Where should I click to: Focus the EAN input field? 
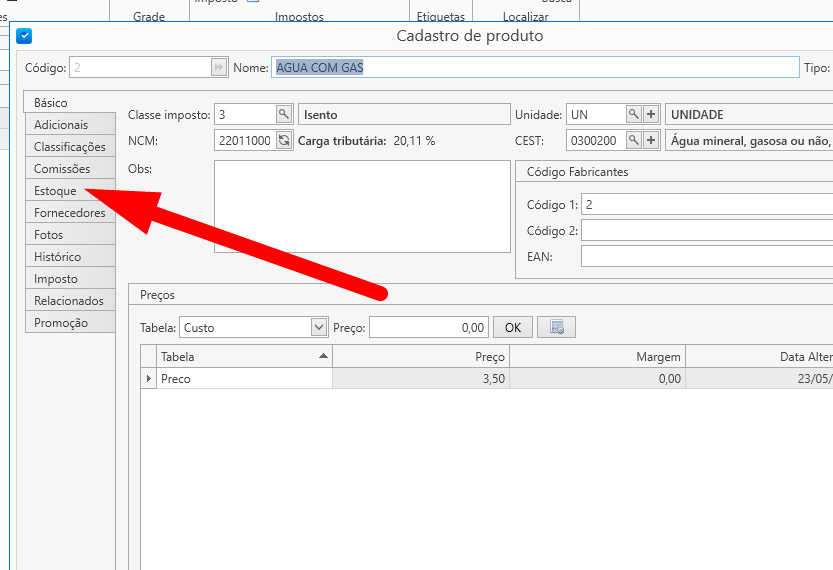(706, 257)
